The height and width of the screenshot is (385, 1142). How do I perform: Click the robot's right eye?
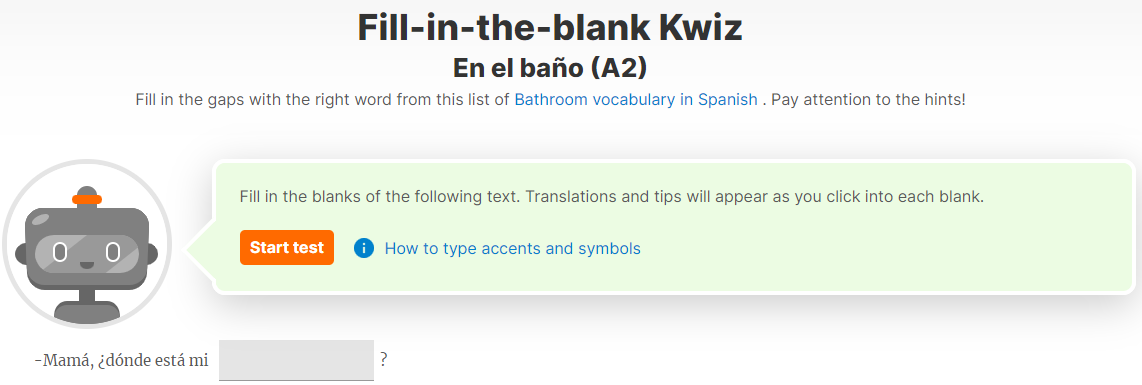coord(113,253)
